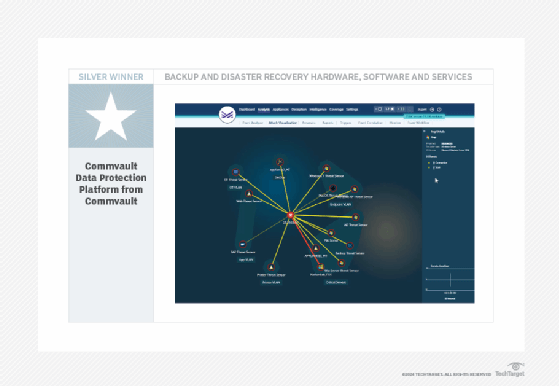
Task: Open the Appliances menu
Action: click(x=281, y=109)
